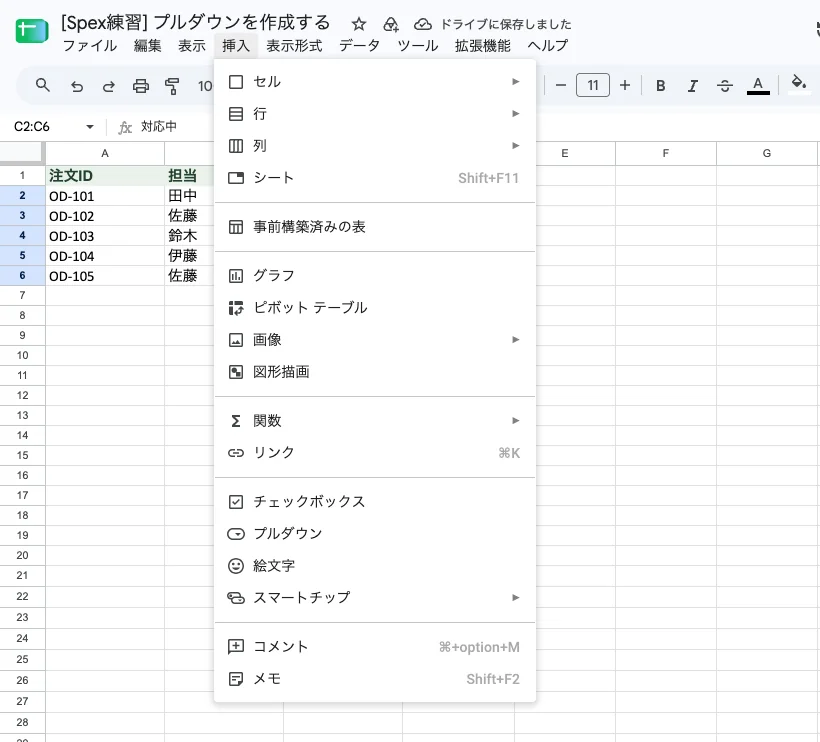The height and width of the screenshot is (742, 820).
Task: Expand the セル submenu
Action: click(374, 82)
